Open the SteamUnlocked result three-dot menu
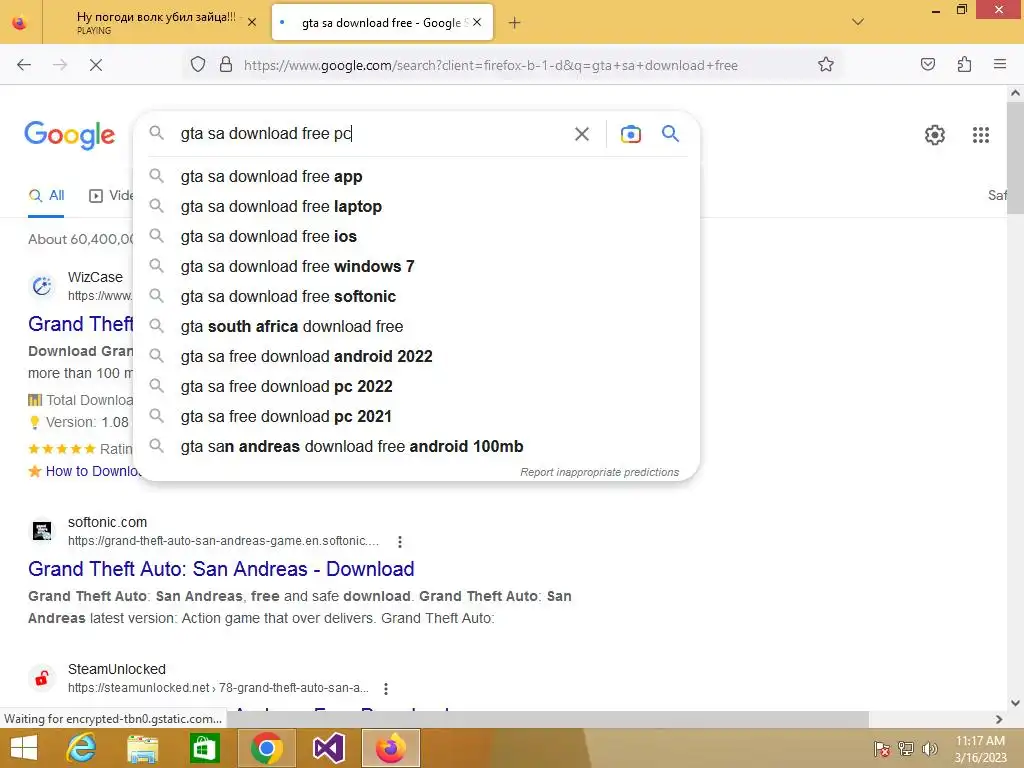This screenshot has height=768, width=1024. (386, 688)
